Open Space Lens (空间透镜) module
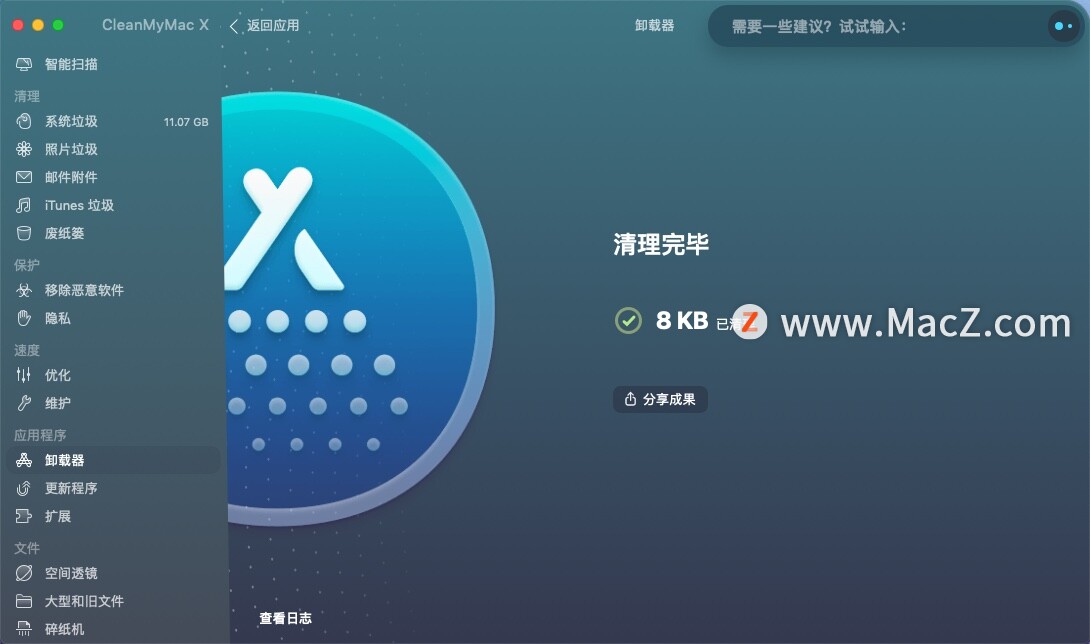 [x=113, y=573]
